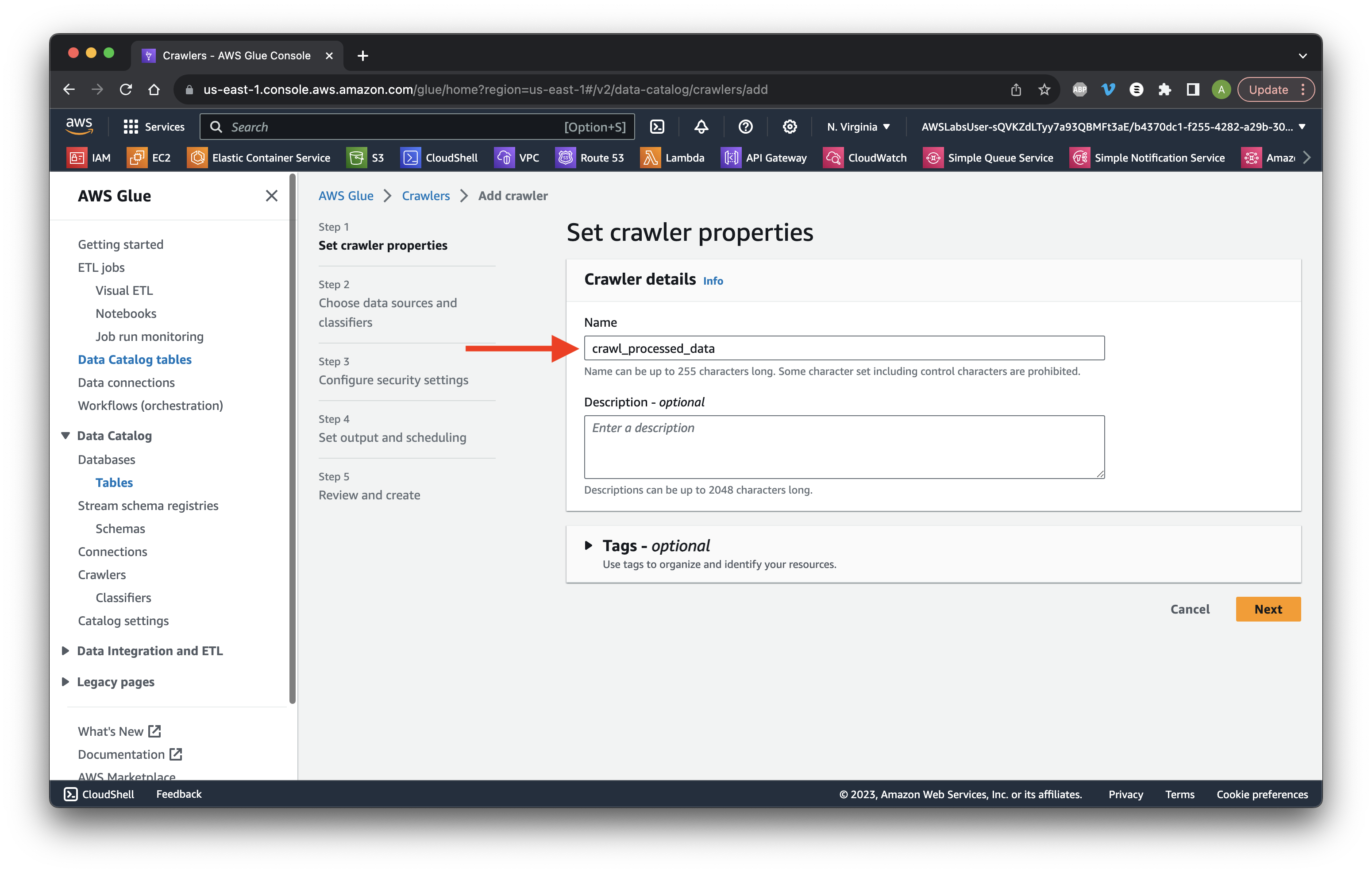The image size is (1372, 873).
Task: Open the Documentation external link
Action: coord(130,754)
